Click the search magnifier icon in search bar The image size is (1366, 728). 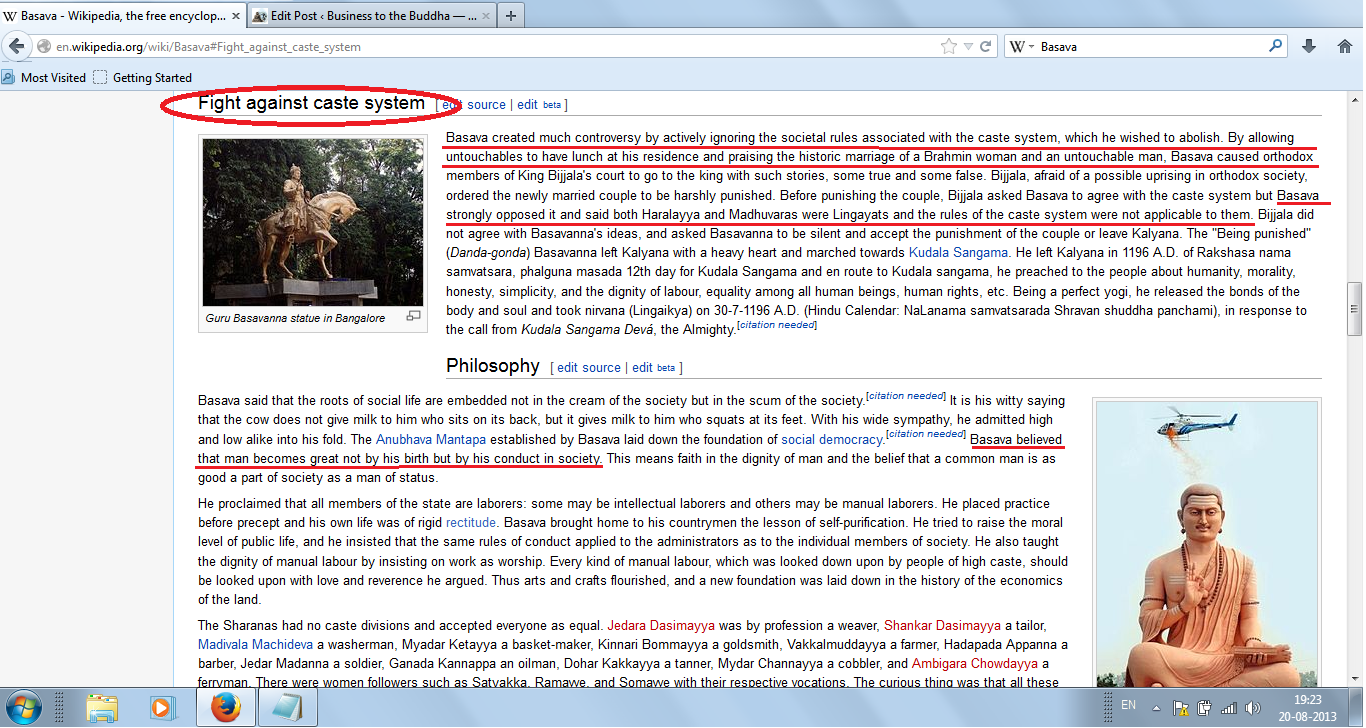click(x=1276, y=46)
